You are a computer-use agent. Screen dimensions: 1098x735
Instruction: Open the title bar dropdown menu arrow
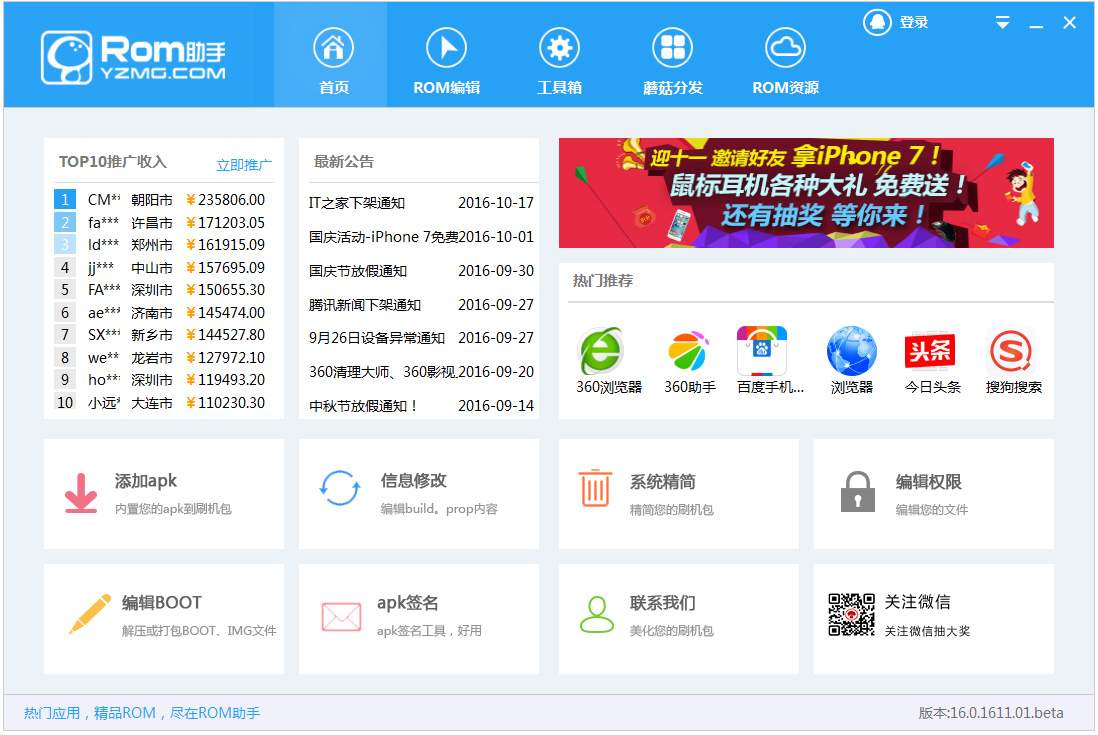(1003, 22)
